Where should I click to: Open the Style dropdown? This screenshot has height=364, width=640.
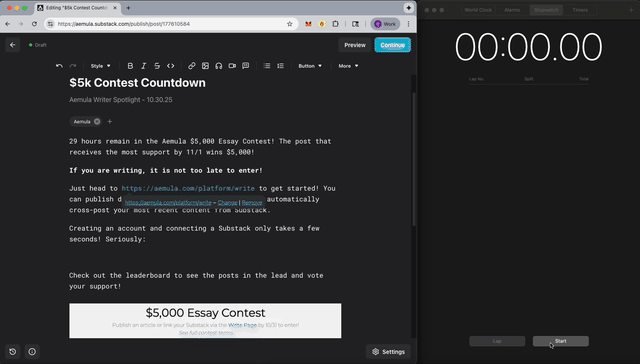point(100,66)
